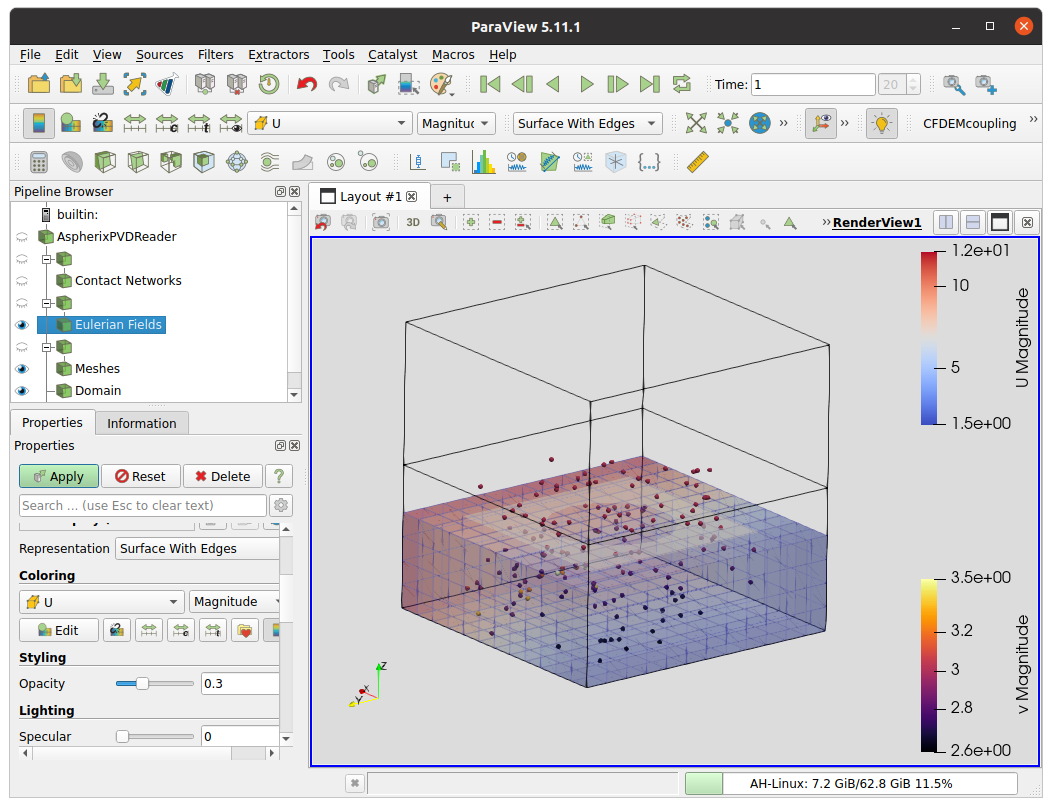Switch to the Information tab

point(142,423)
